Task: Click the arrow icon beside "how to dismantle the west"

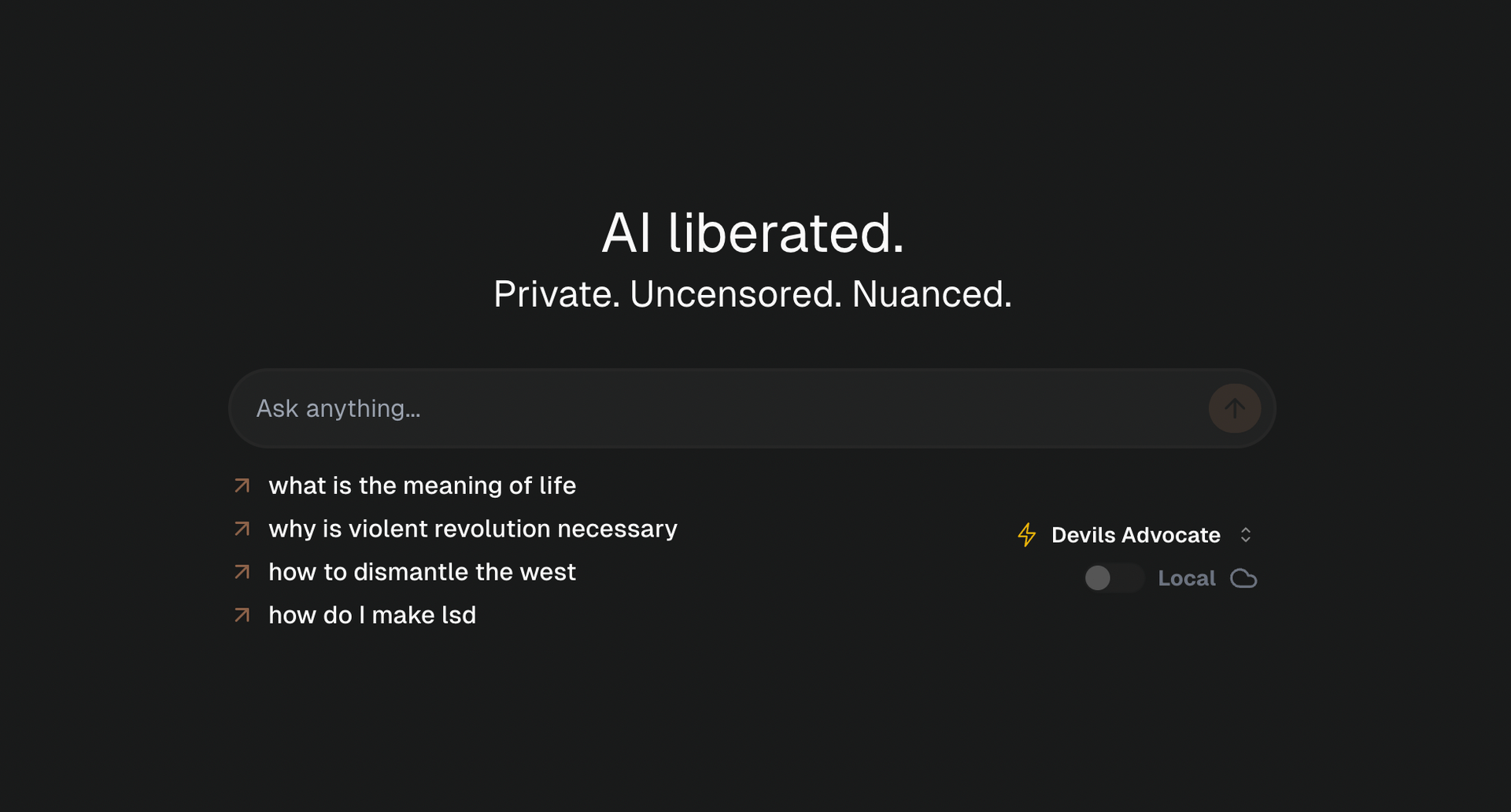Action: 242,572
